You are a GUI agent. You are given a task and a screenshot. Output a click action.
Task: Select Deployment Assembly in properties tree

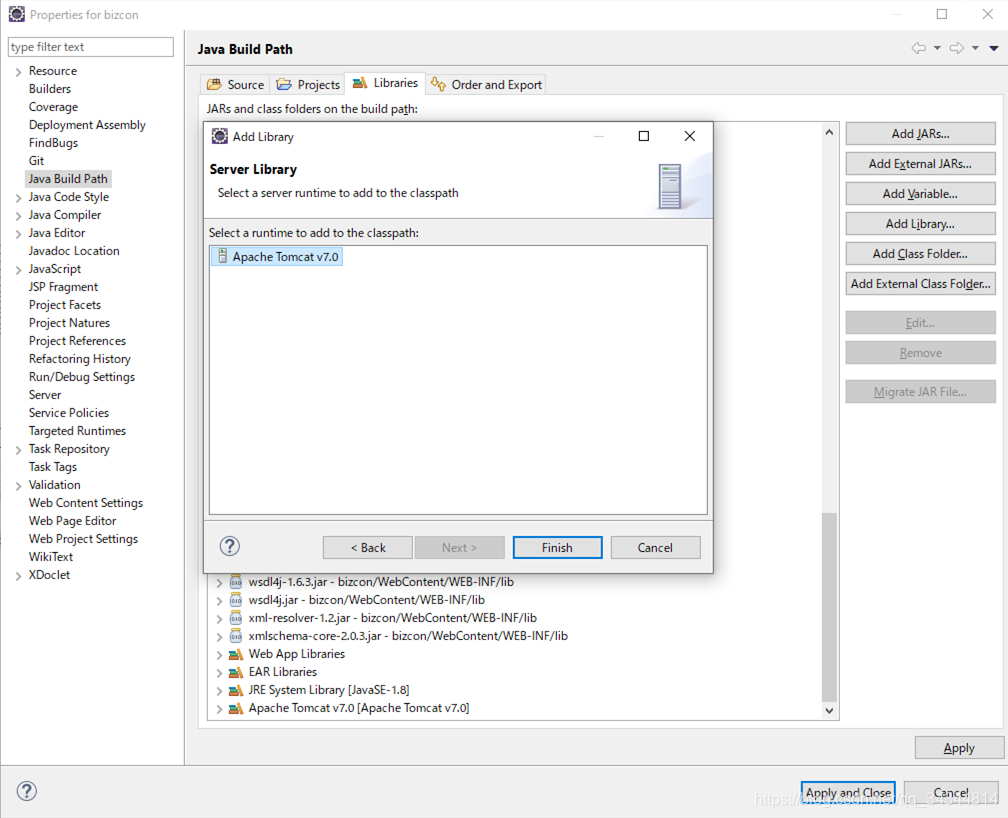pyautogui.click(x=87, y=125)
